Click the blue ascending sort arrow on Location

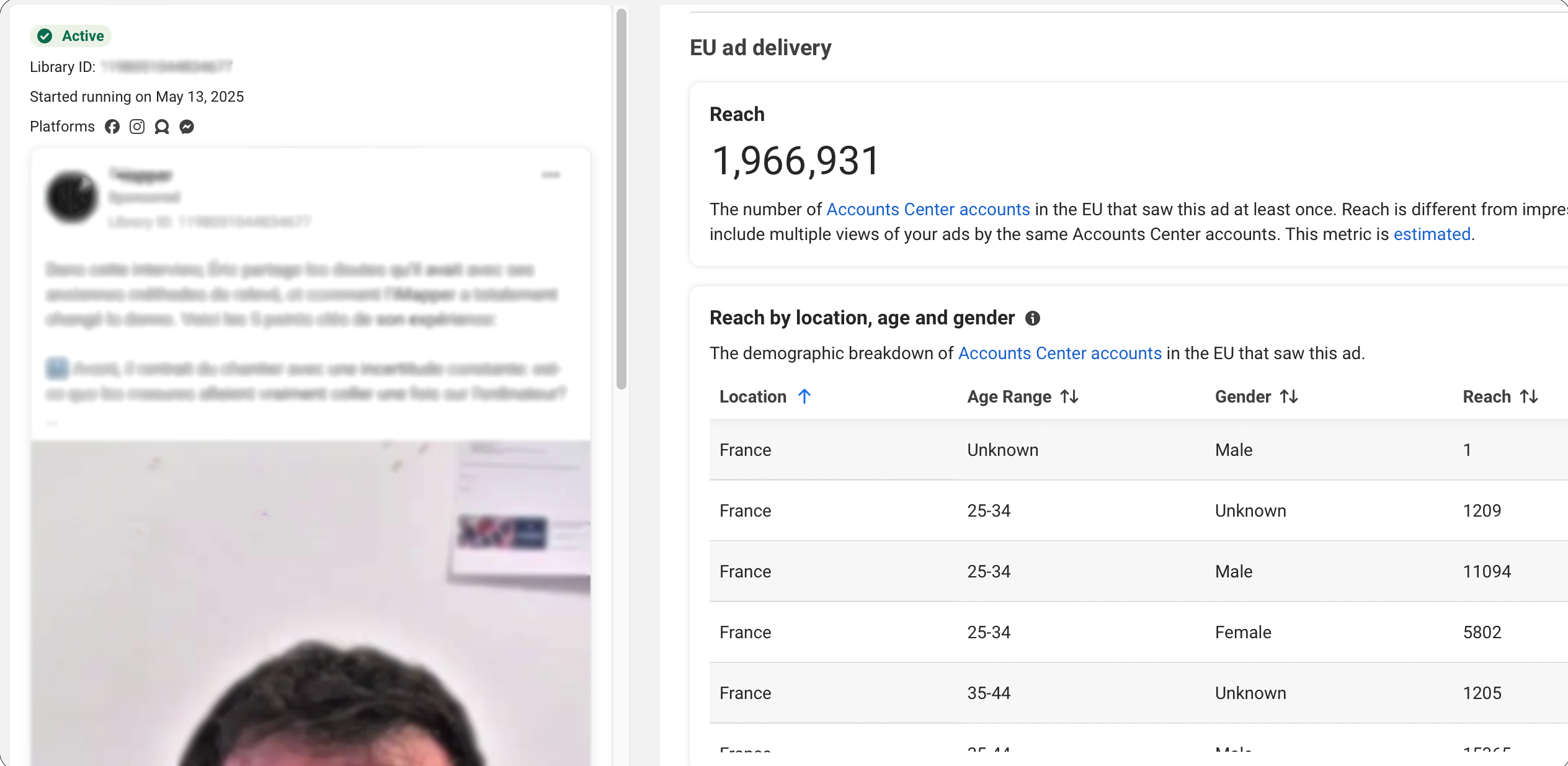point(804,396)
